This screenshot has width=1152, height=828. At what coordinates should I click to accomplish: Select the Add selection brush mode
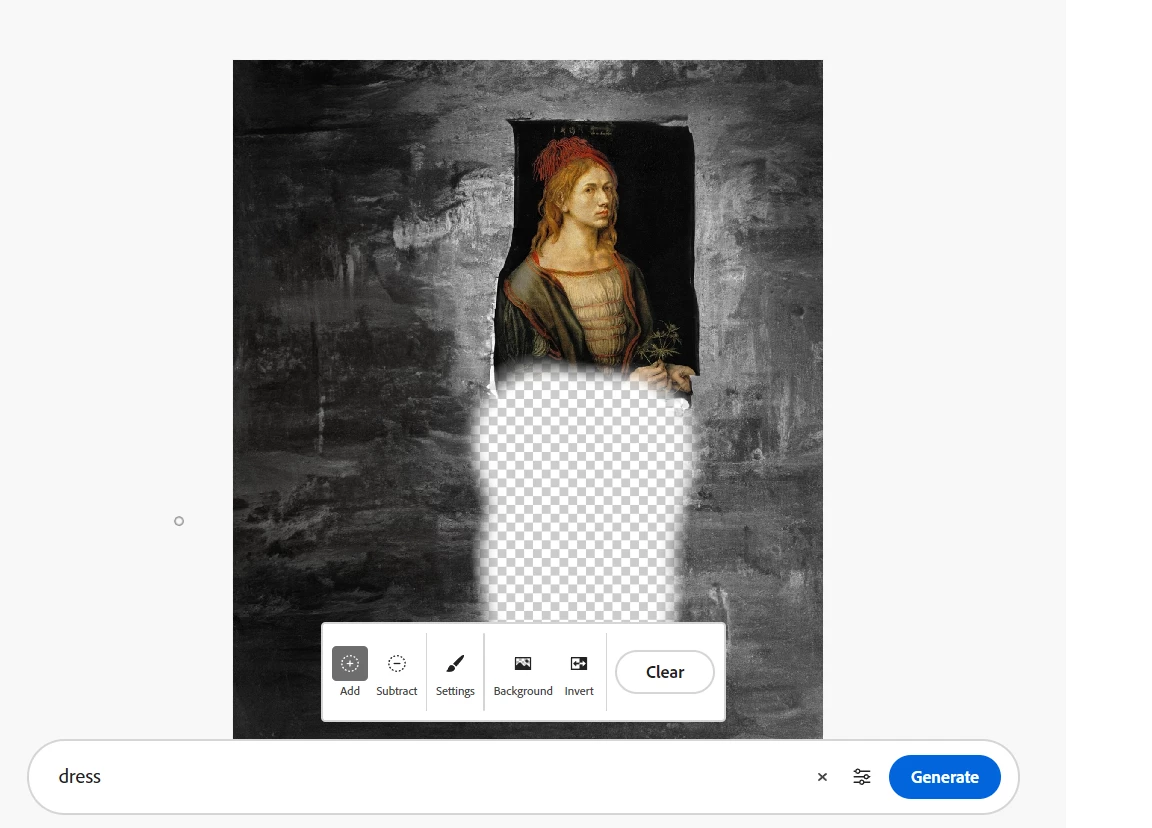(x=350, y=672)
